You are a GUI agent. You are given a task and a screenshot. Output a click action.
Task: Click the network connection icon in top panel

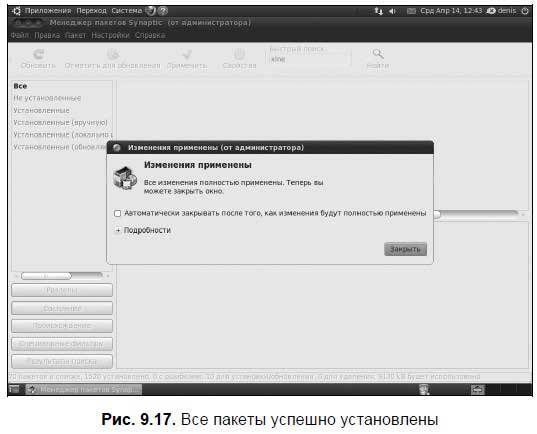point(378,11)
